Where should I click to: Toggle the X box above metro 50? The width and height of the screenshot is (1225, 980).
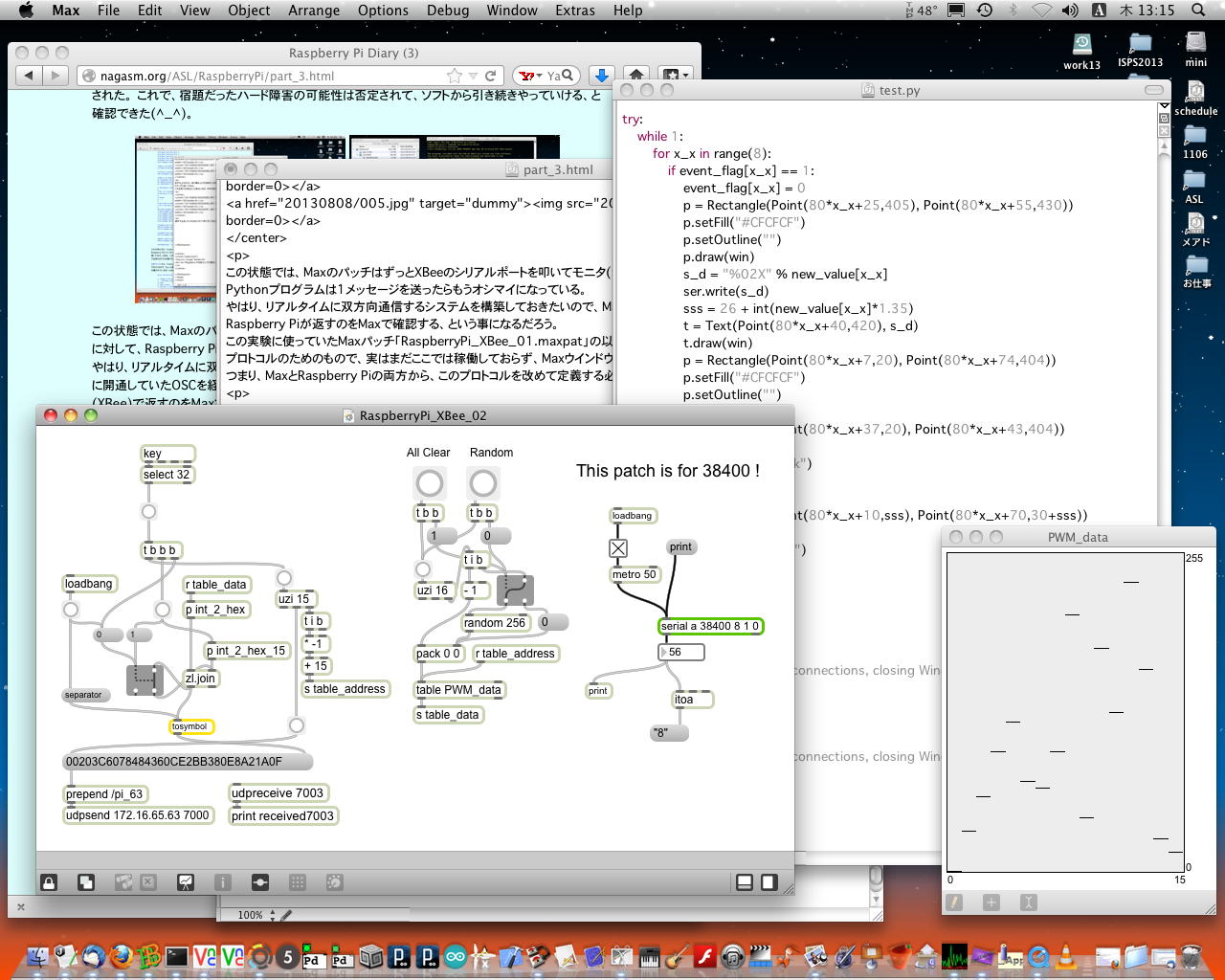tap(618, 548)
